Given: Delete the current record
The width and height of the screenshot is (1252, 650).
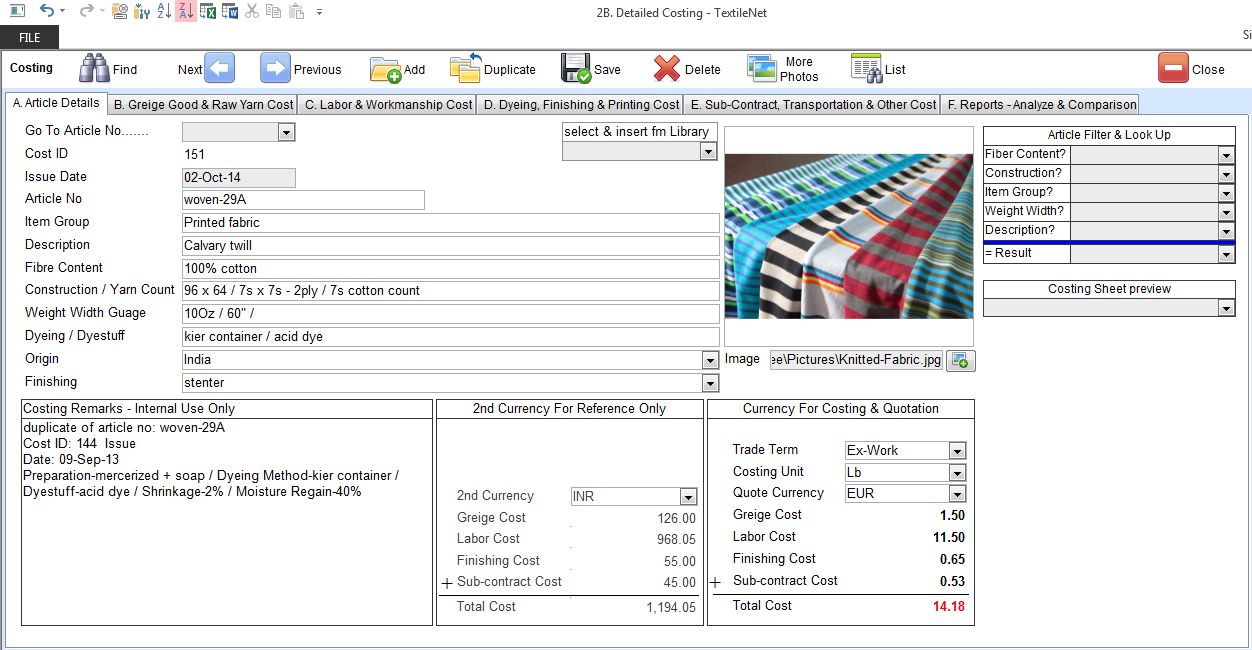Looking at the screenshot, I should click(667, 69).
